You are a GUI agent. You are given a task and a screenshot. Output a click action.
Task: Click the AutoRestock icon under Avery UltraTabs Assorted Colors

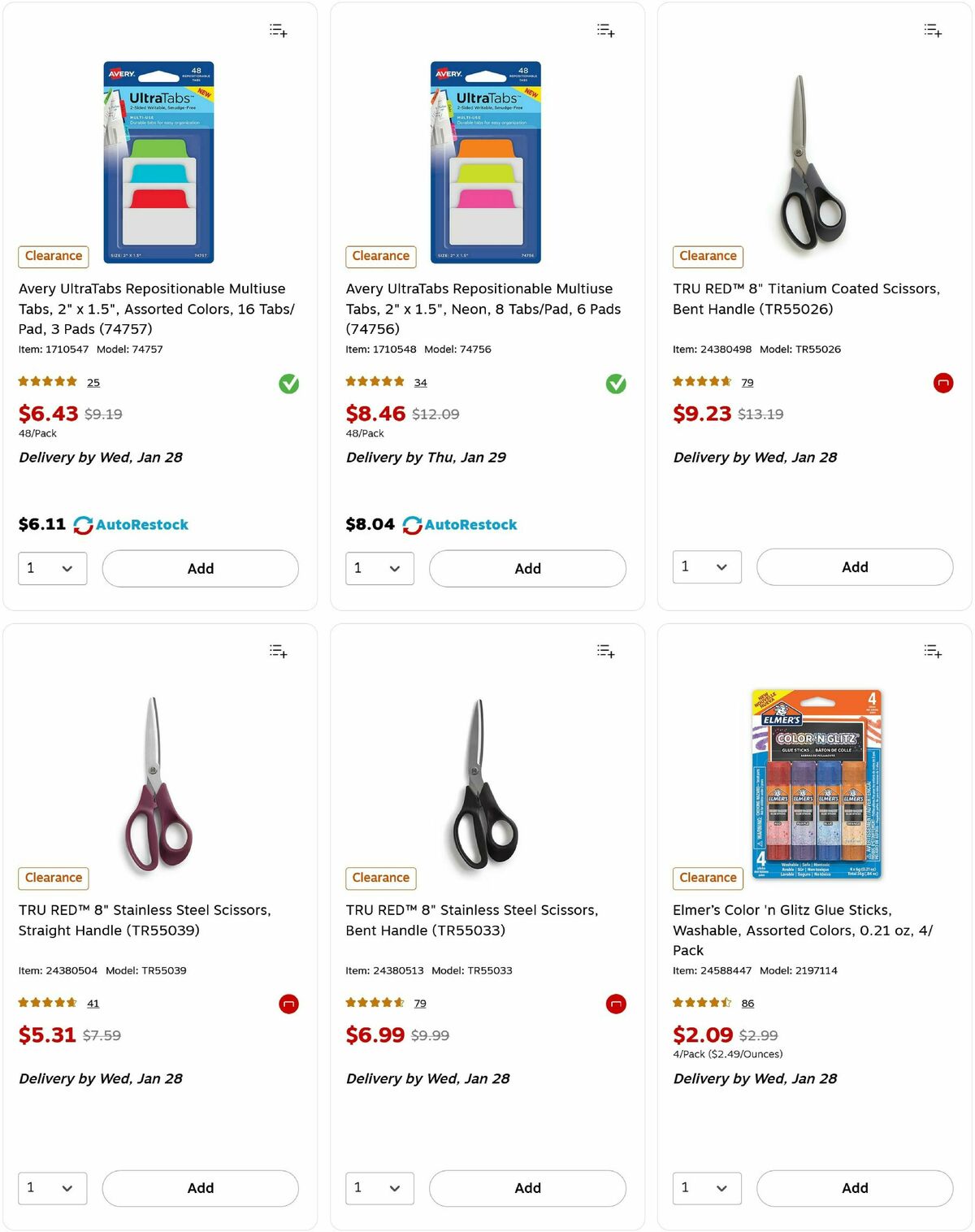pyautogui.click(x=82, y=524)
